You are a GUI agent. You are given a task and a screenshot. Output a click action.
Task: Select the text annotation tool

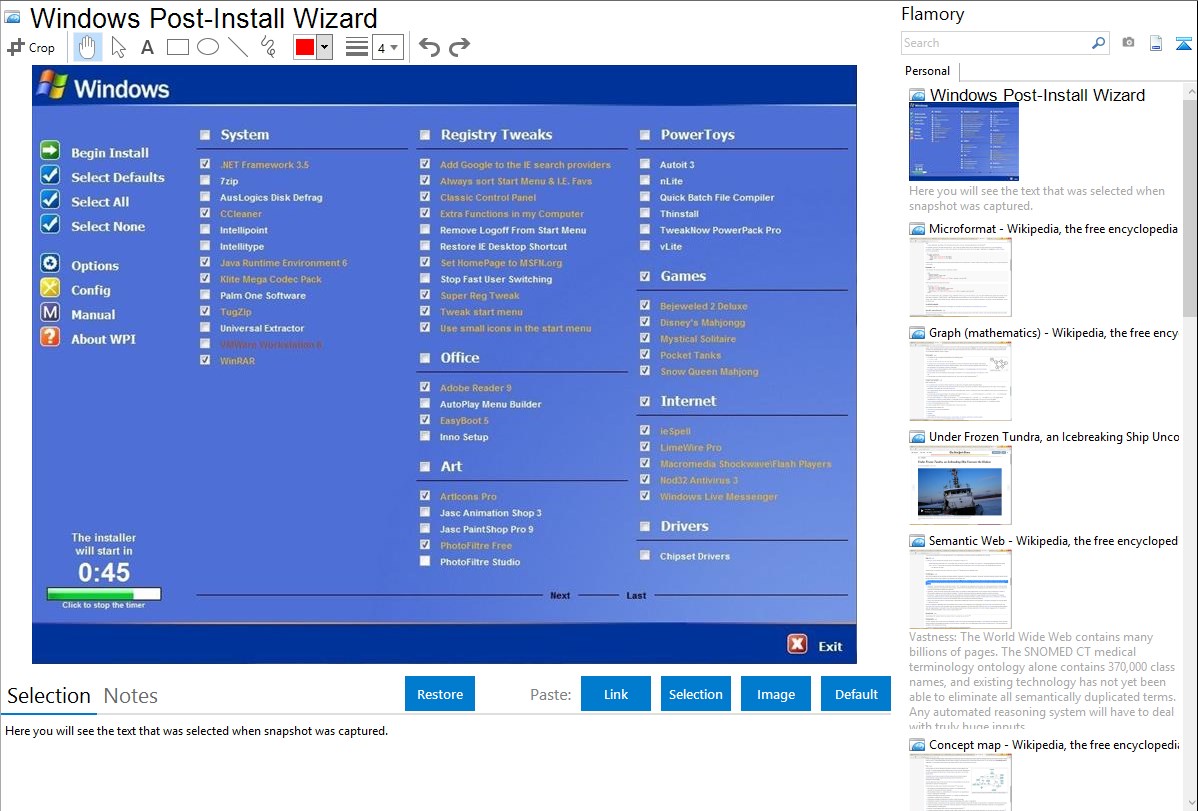point(147,47)
